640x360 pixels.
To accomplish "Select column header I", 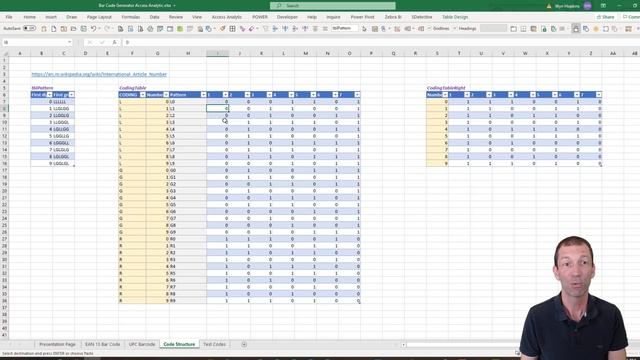I will click(x=218, y=53).
